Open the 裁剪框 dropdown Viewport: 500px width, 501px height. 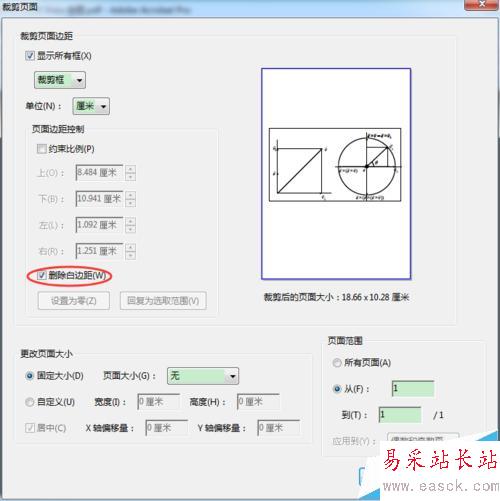click(60, 80)
